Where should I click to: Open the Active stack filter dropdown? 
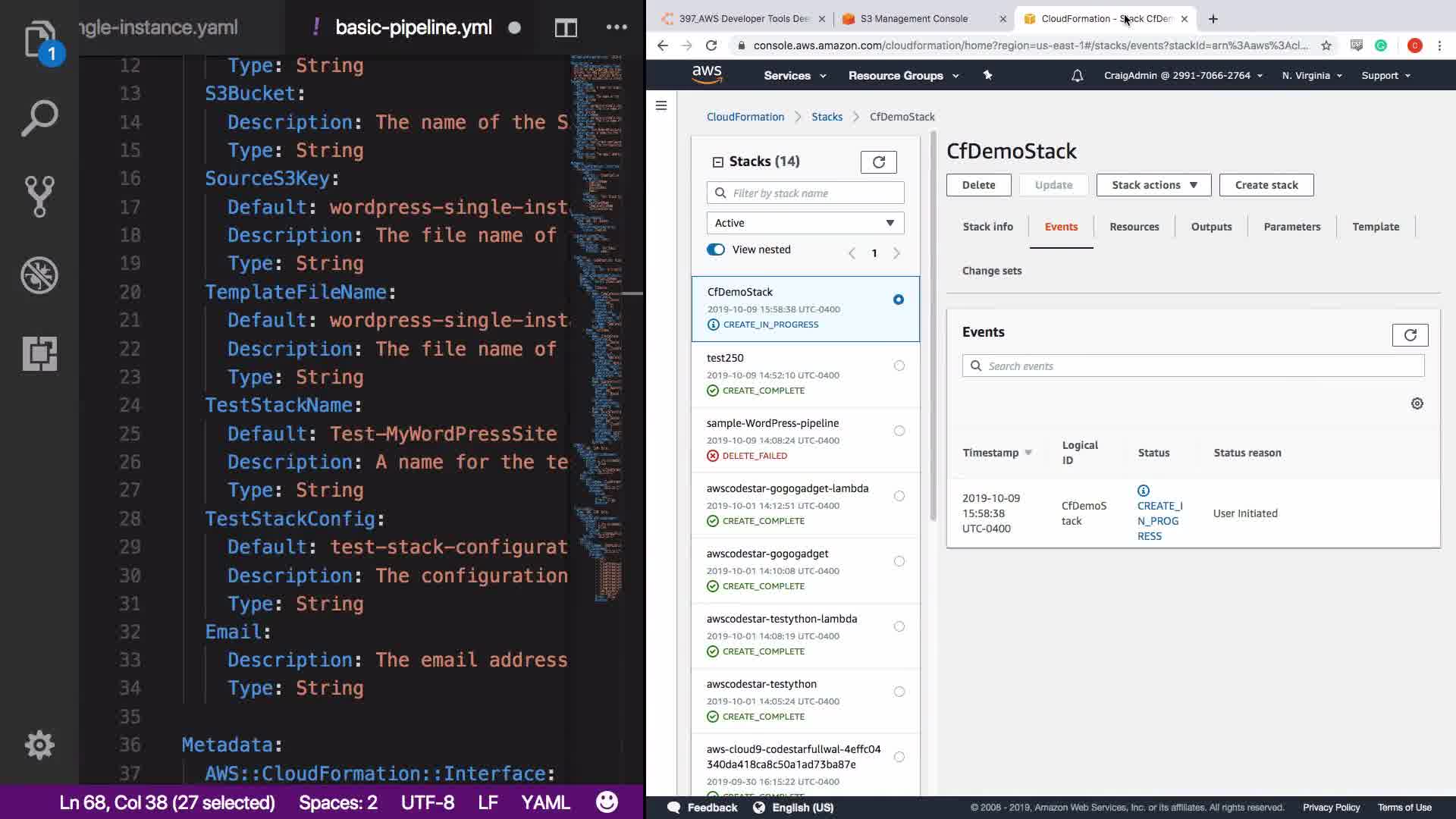[805, 223]
